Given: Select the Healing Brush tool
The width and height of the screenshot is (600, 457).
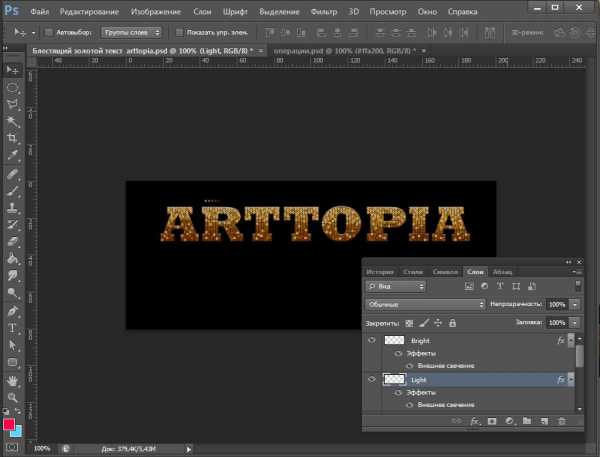Looking at the screenshot, I should pos(12,174).
